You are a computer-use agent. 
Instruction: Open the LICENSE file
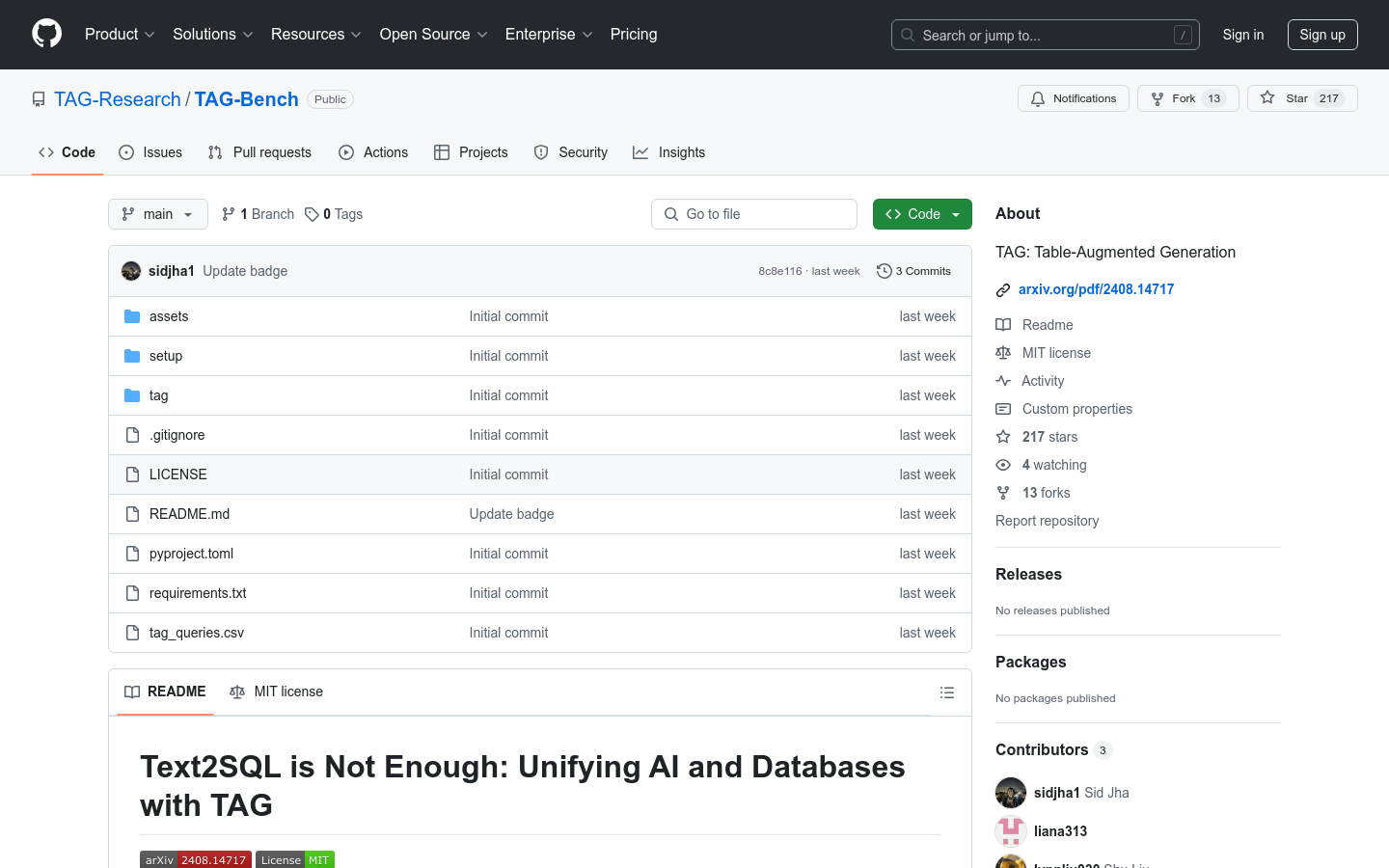tap(178, 475)
